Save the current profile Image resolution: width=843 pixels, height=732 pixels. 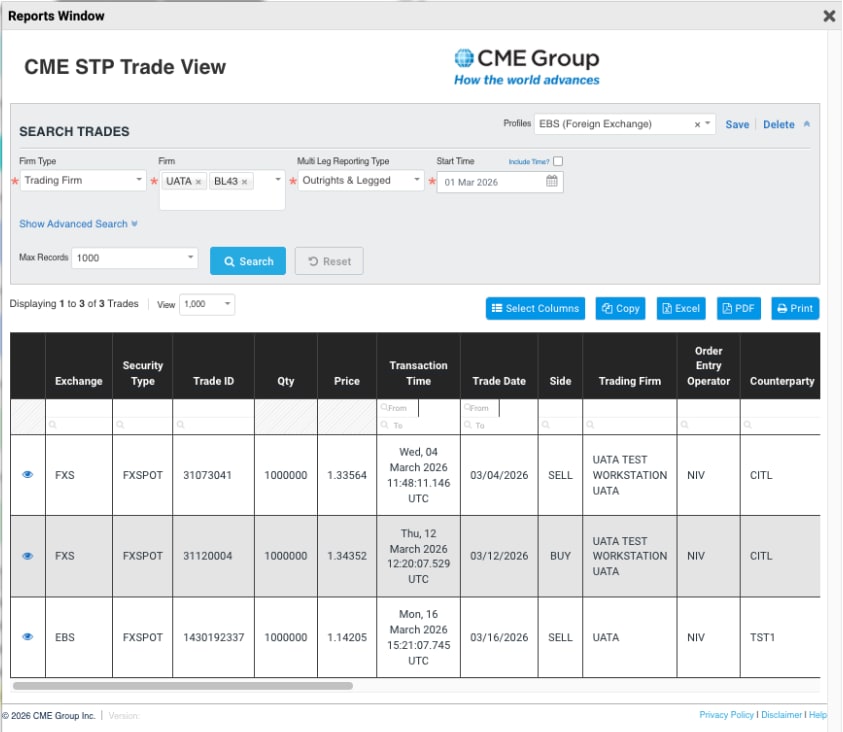click(x=737, y=124)
